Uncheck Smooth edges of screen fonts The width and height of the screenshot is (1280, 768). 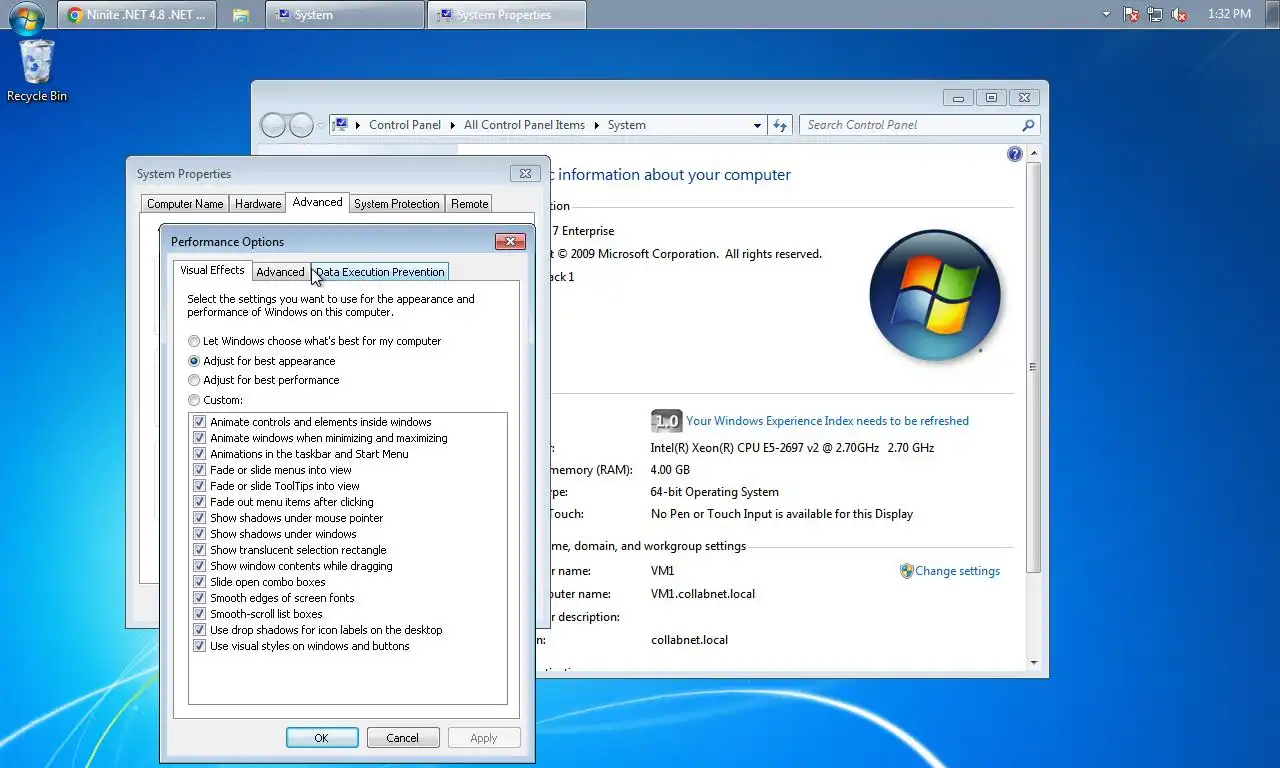coord(200,598)
